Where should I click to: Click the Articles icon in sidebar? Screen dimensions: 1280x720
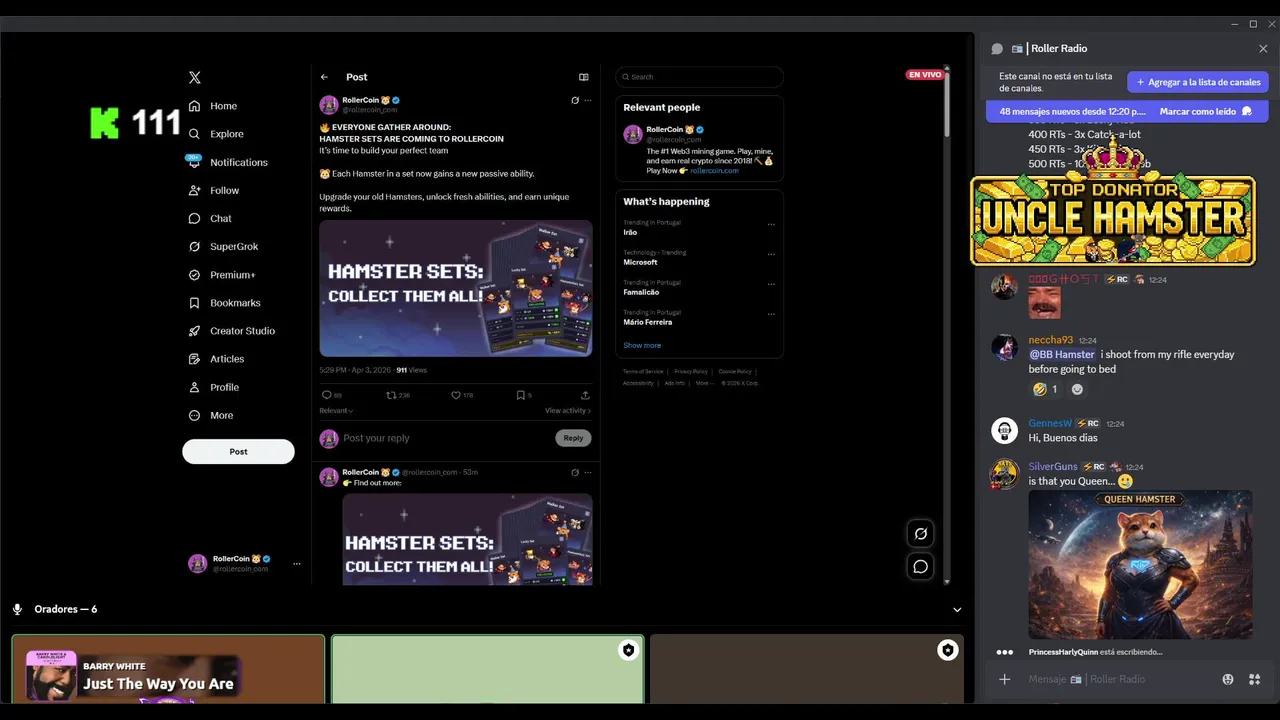pyautogui.click(x=195, y=359)
